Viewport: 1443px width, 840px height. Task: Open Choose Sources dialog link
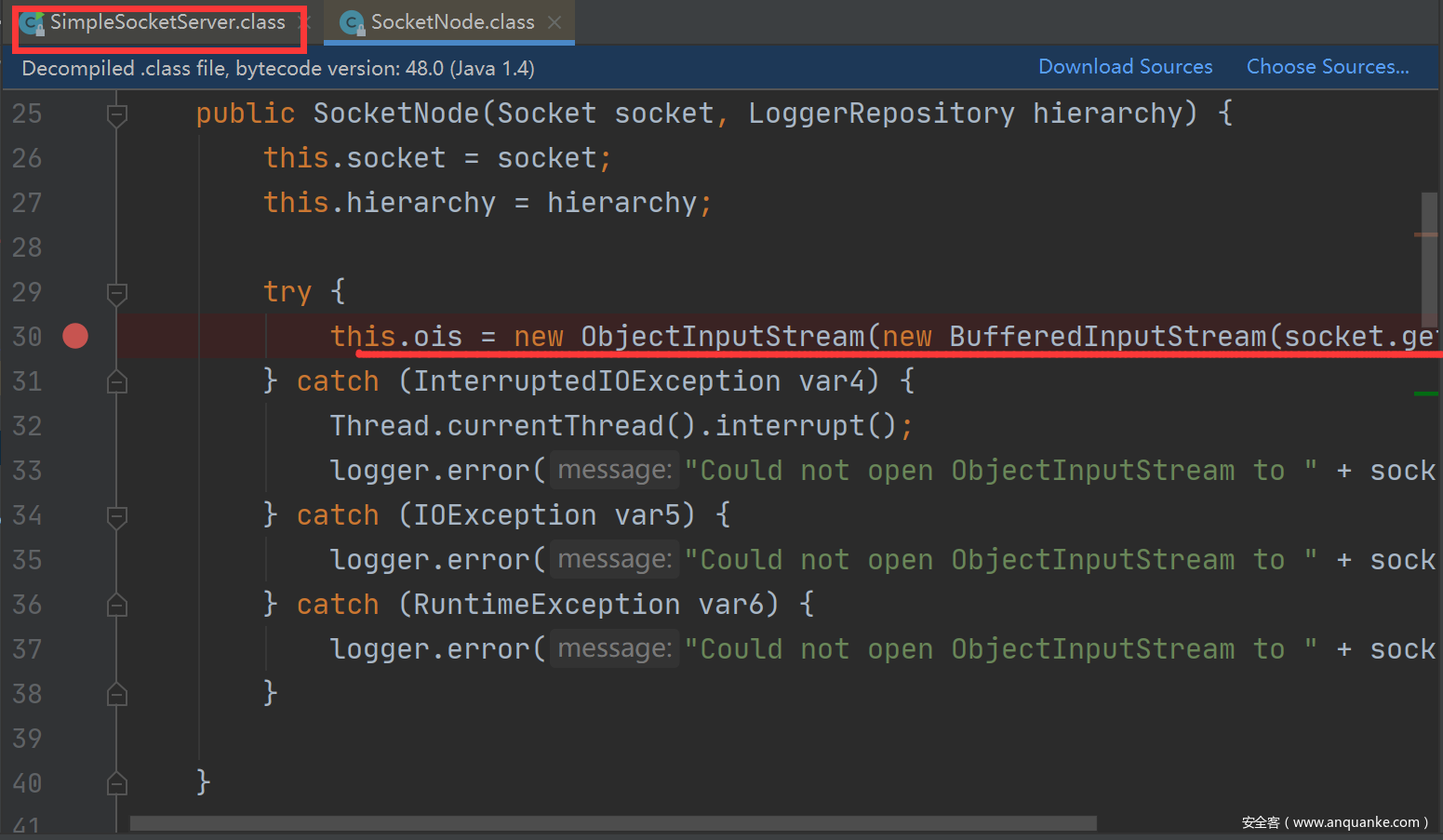[x=1327, y=67]
